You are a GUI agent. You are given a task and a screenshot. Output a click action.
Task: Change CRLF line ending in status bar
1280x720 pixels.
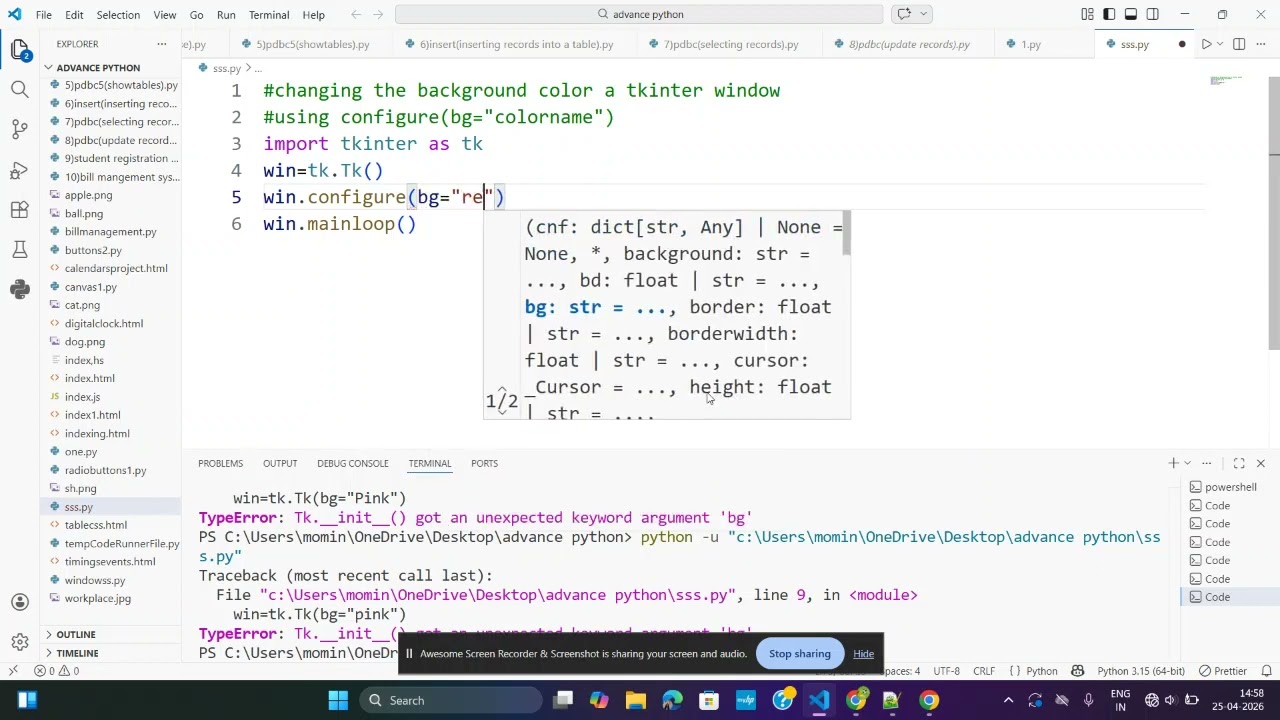click(984, 671)
